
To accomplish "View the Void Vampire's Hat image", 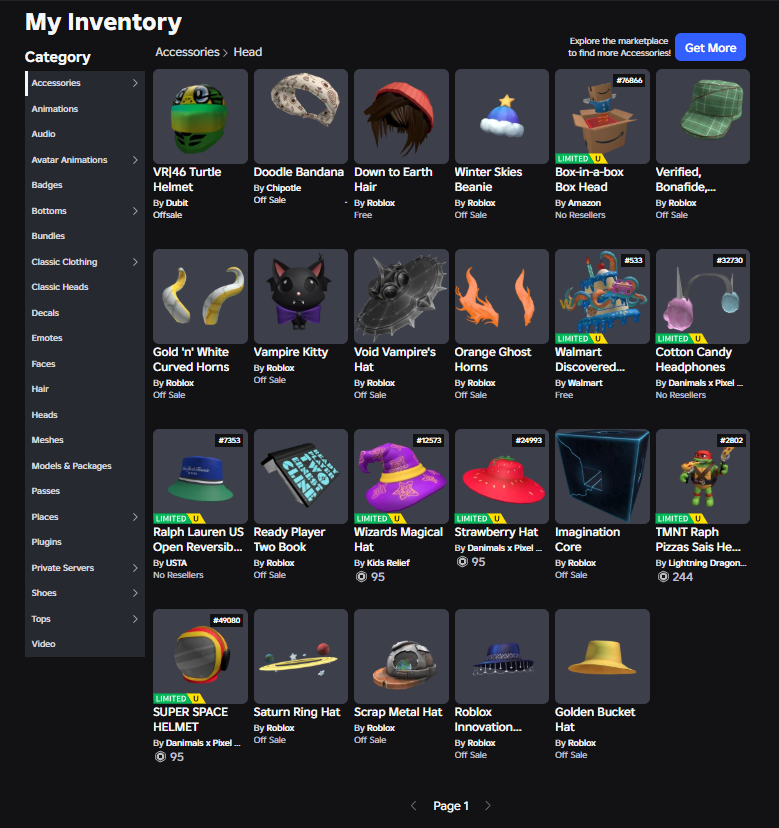I will [x=401, y=296].
